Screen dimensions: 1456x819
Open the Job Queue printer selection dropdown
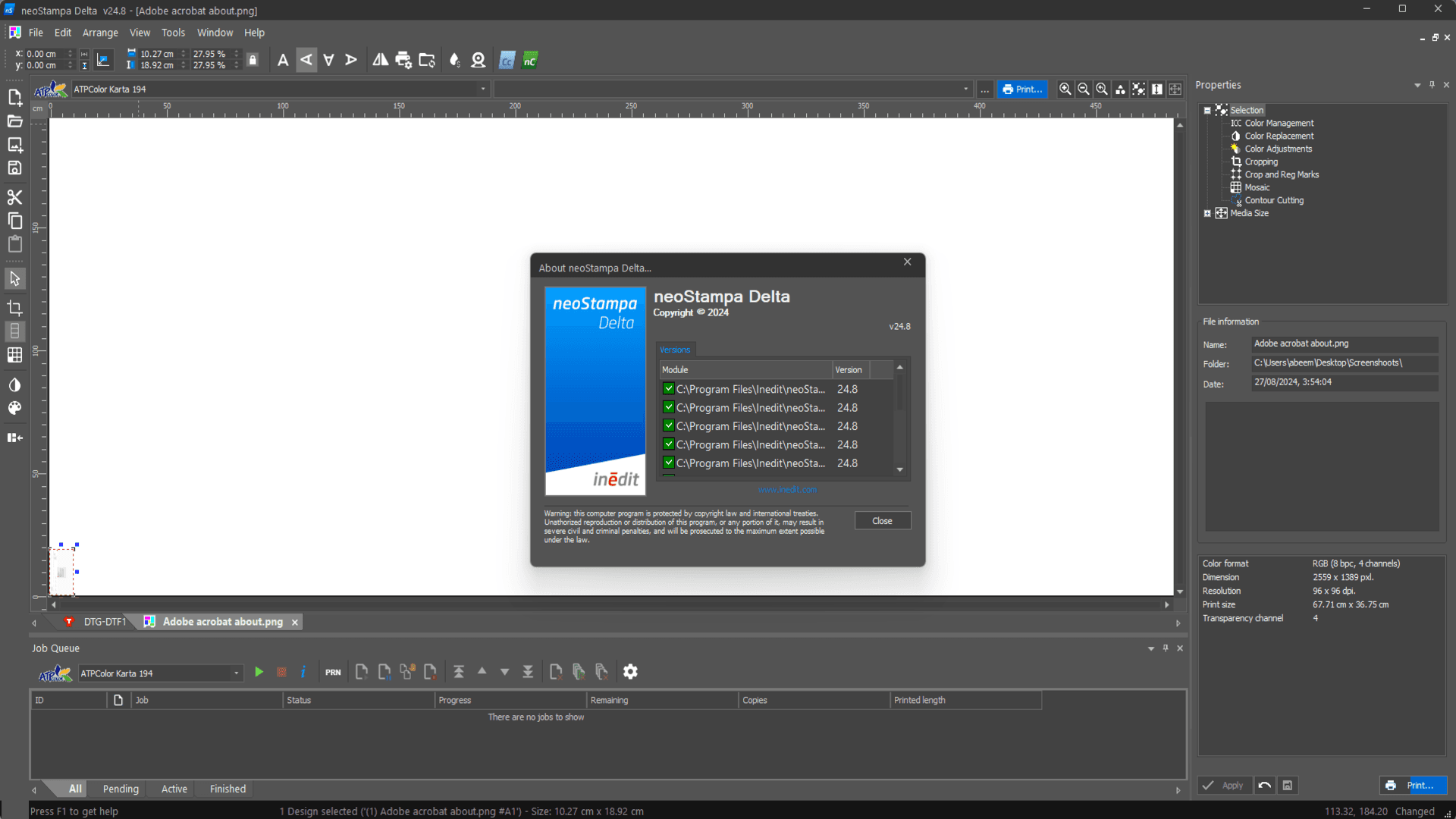(235, 673)
